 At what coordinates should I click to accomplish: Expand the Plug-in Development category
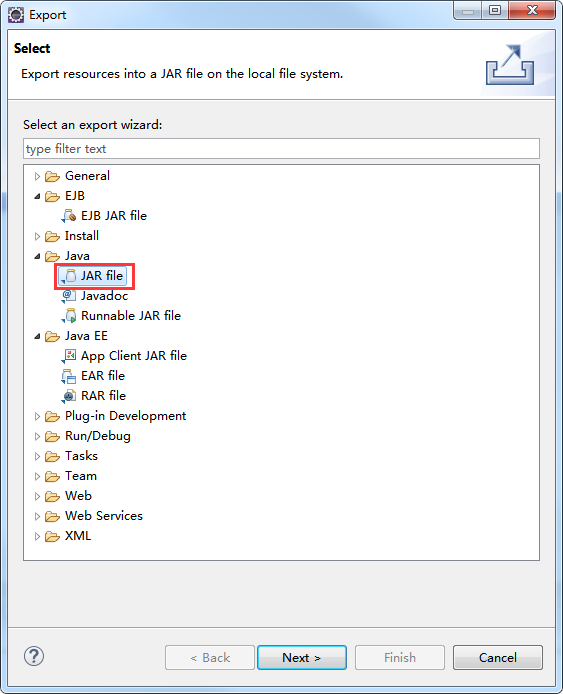pos(37,416)
